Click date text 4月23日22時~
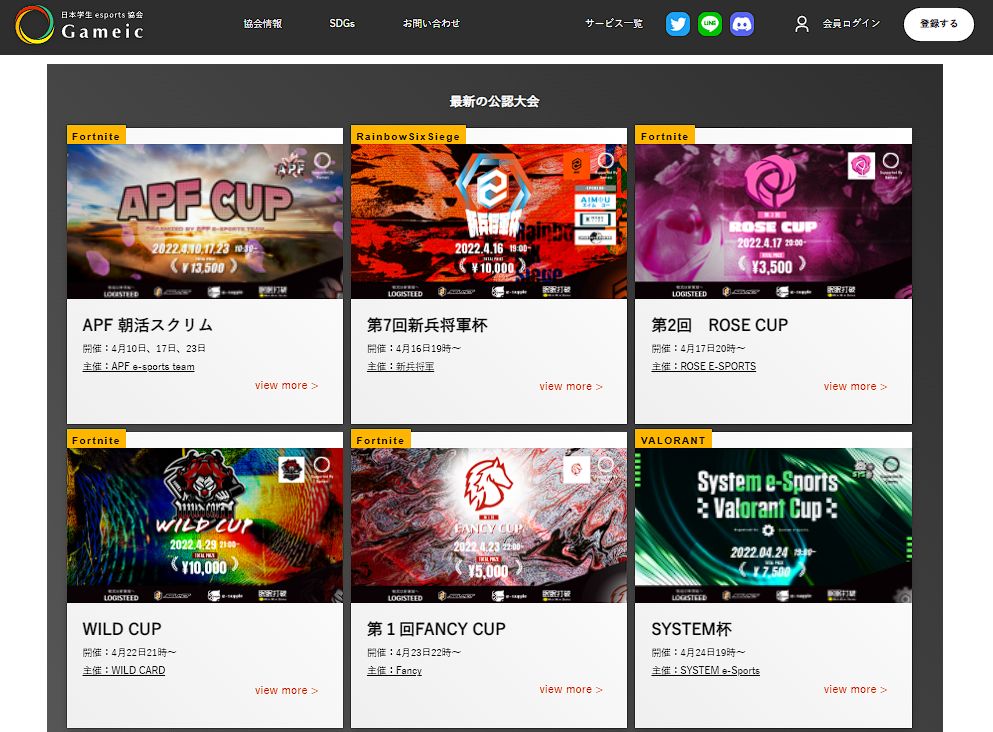Image resolution: width=993 pixels, height=732 pixels. pyautogui.click(x=429, y=652)
